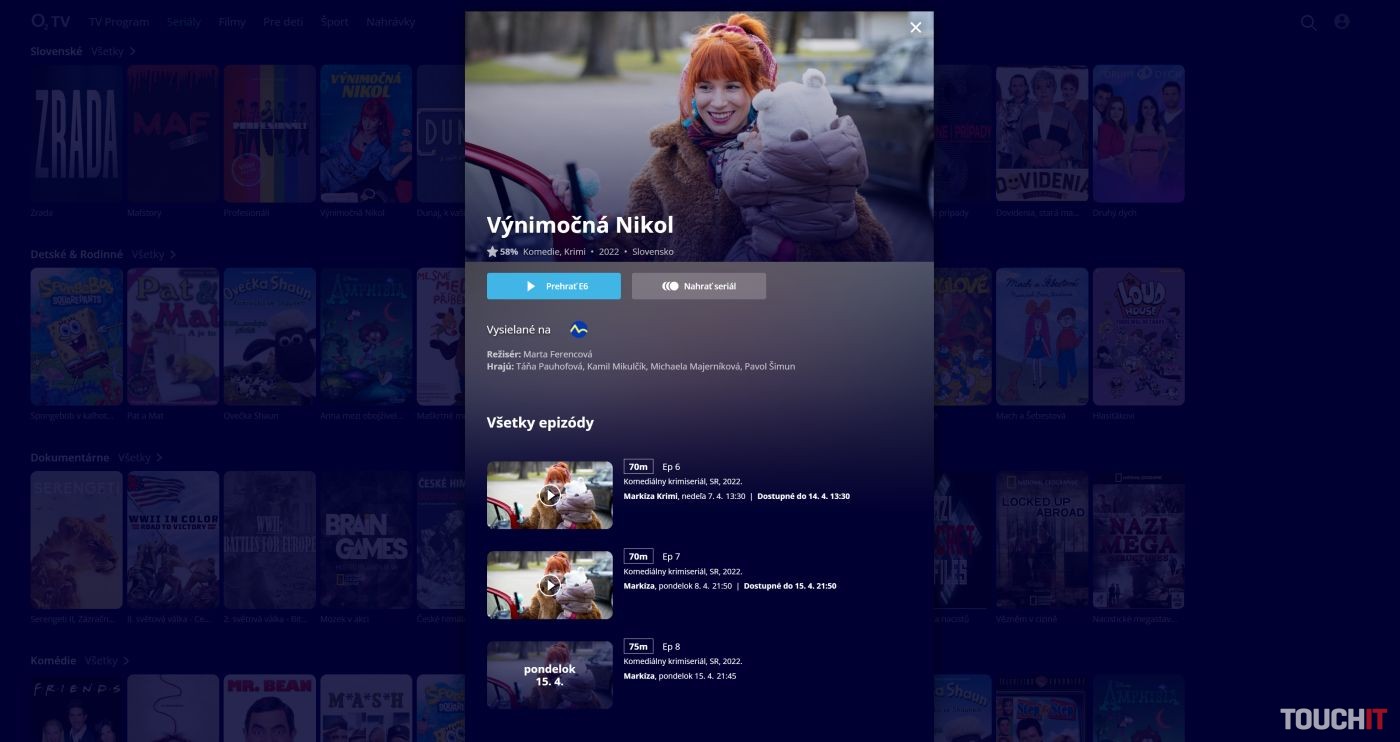Expand Dokumentárne category via Všetky
The image size is (1400, 742).
(139, 458)
